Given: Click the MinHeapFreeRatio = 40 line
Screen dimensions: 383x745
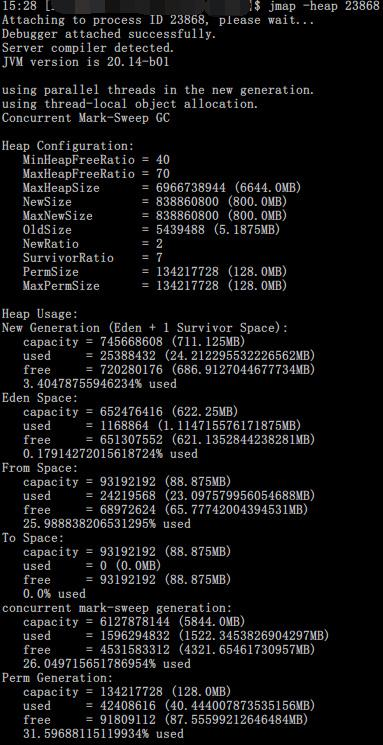Looking at the screenshot, I should coord(96,160).
